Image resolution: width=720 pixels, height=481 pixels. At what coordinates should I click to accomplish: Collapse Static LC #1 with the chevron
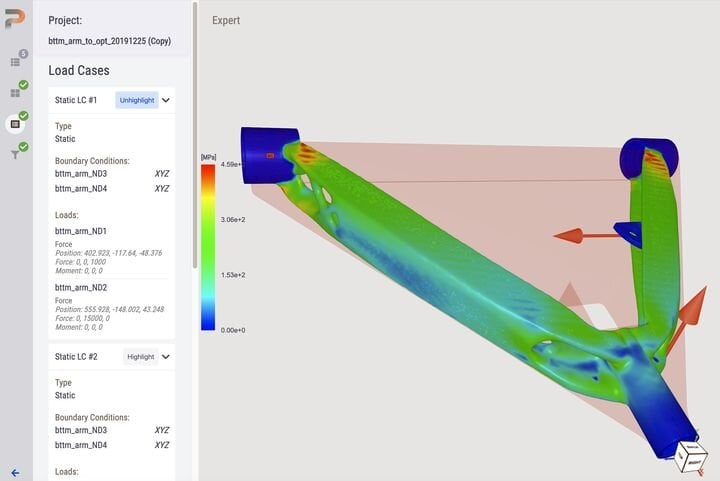tap(166, 100)
